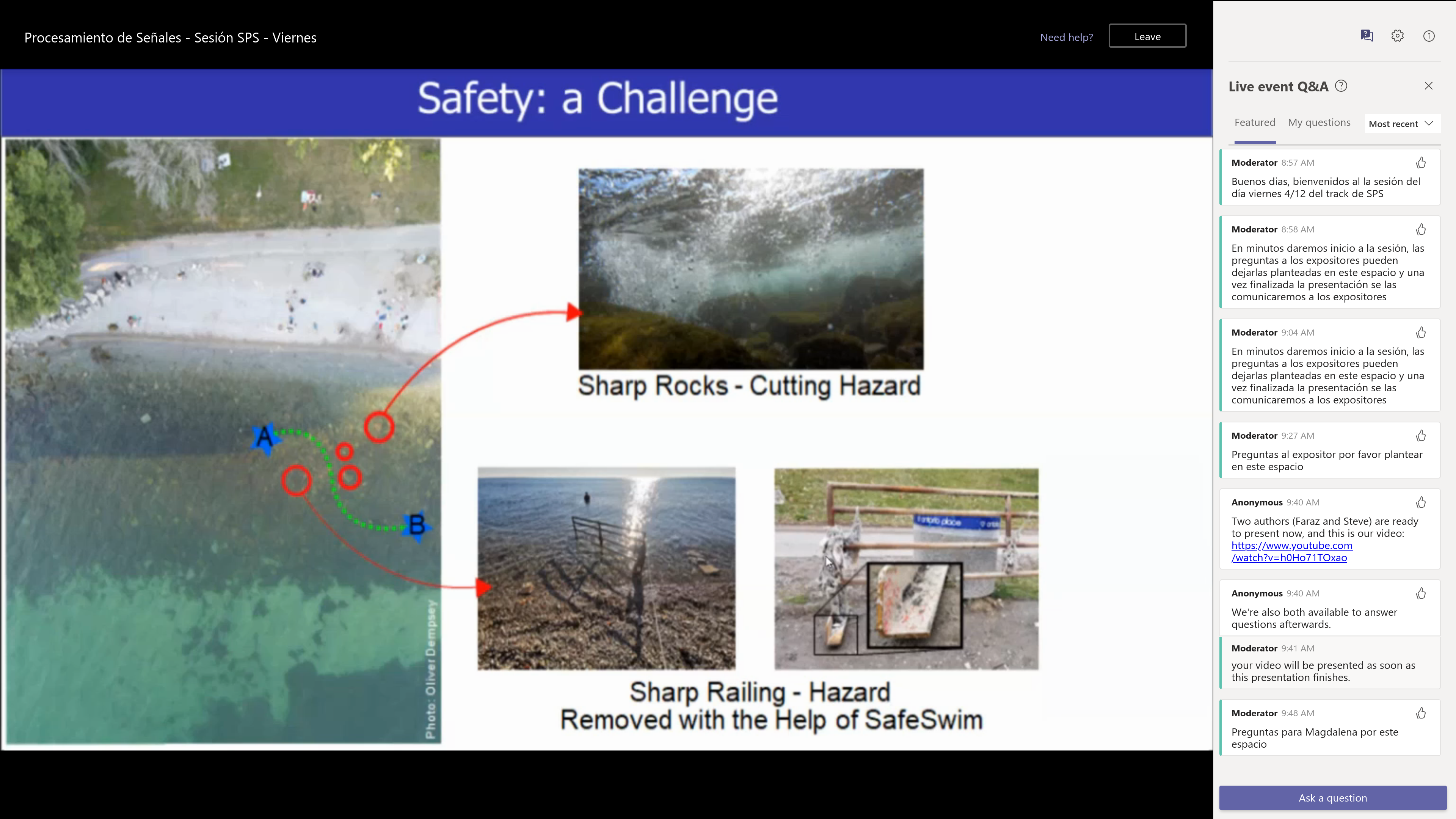Like the Anonymous 'both available' message
This screenshot has width=1456, height=819.
[1420, 593]
